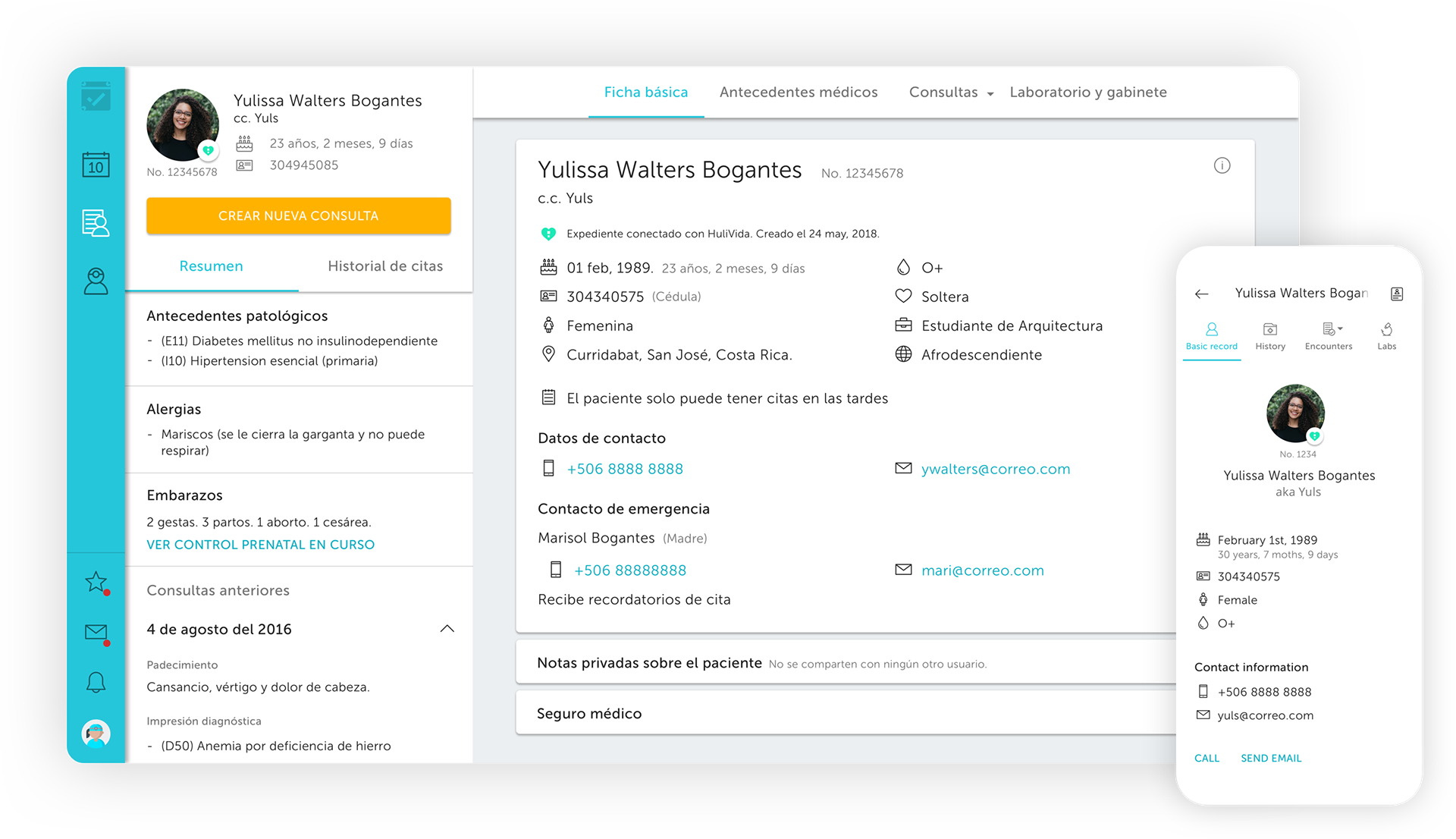
Task: Click the ID card icon beside 304340575 (Cédula)
Action: click(x=548, y=296)
